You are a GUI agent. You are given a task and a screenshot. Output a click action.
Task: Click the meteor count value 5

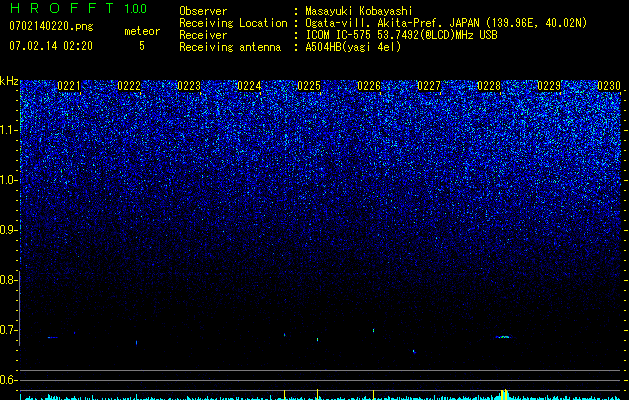tap(142, 46)
